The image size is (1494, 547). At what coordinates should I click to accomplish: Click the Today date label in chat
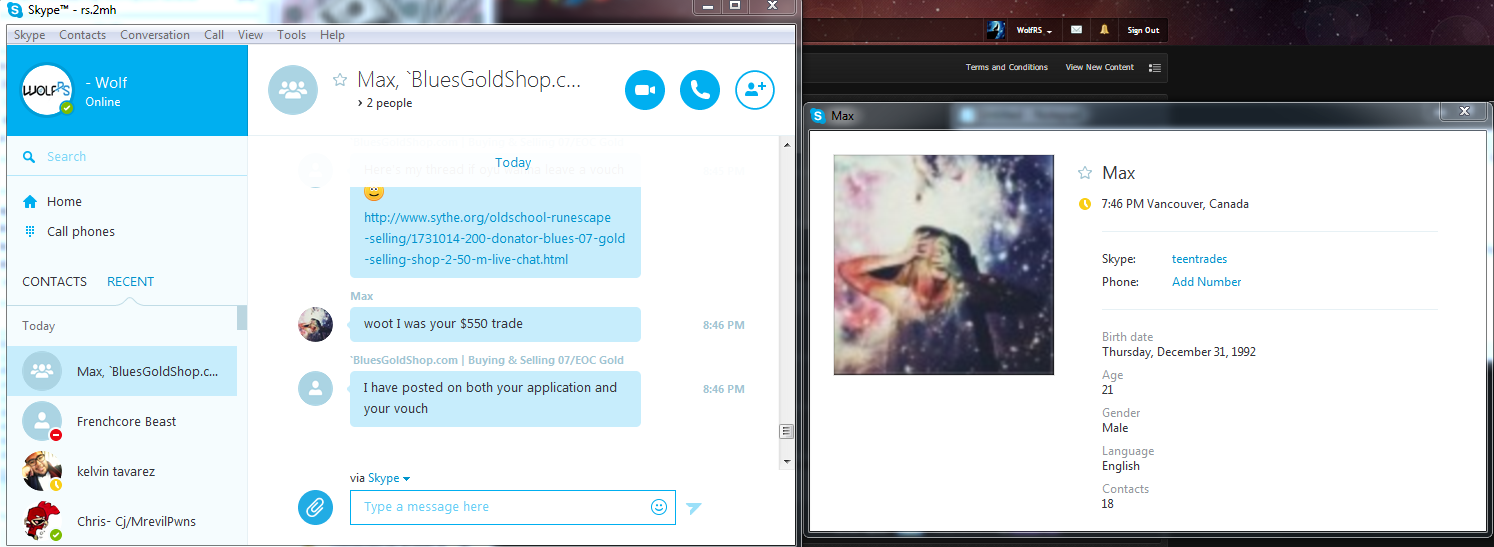513,162
